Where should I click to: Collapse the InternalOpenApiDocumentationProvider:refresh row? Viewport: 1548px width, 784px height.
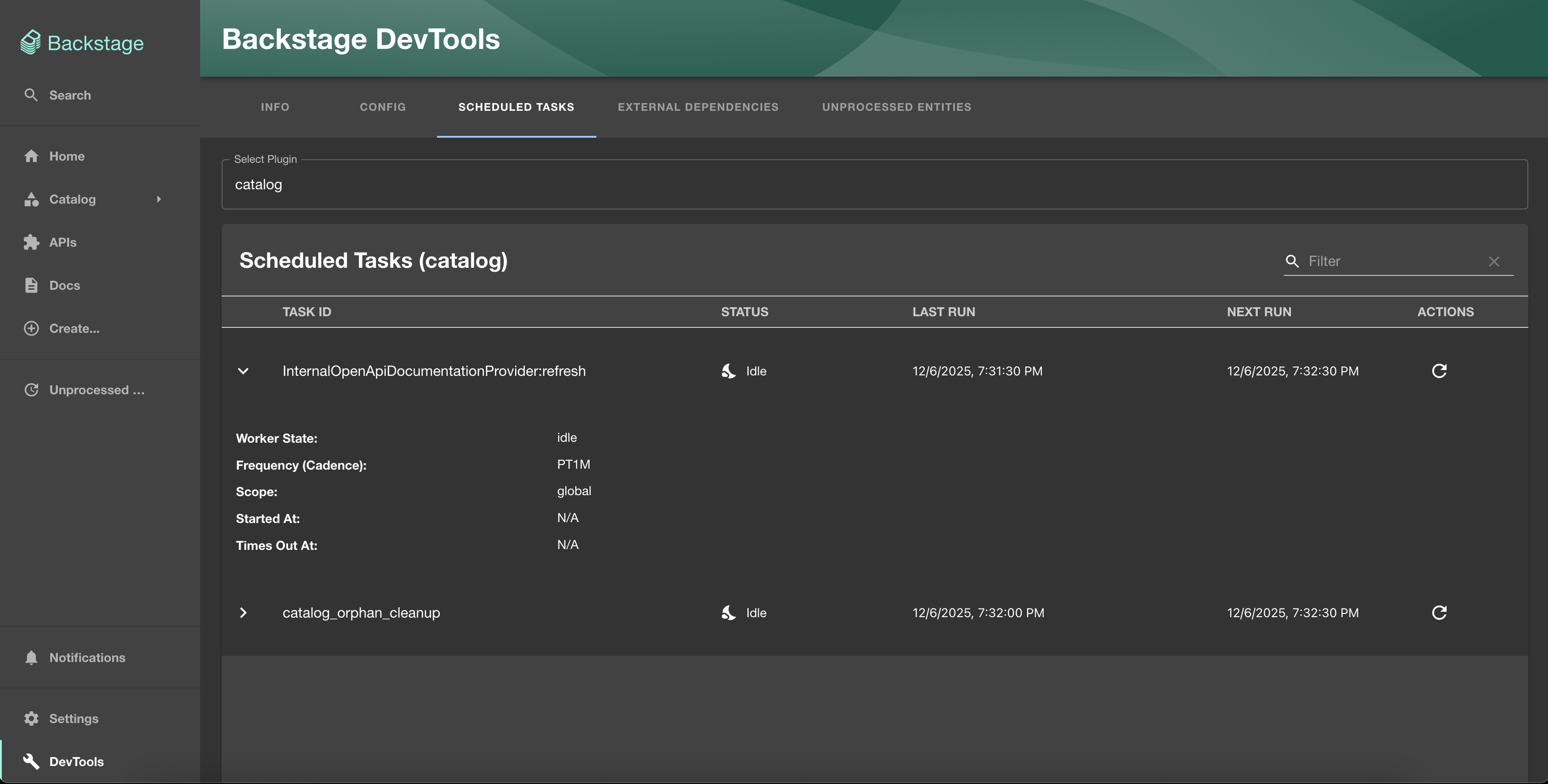pyautogui.click(x=243, y=370)
